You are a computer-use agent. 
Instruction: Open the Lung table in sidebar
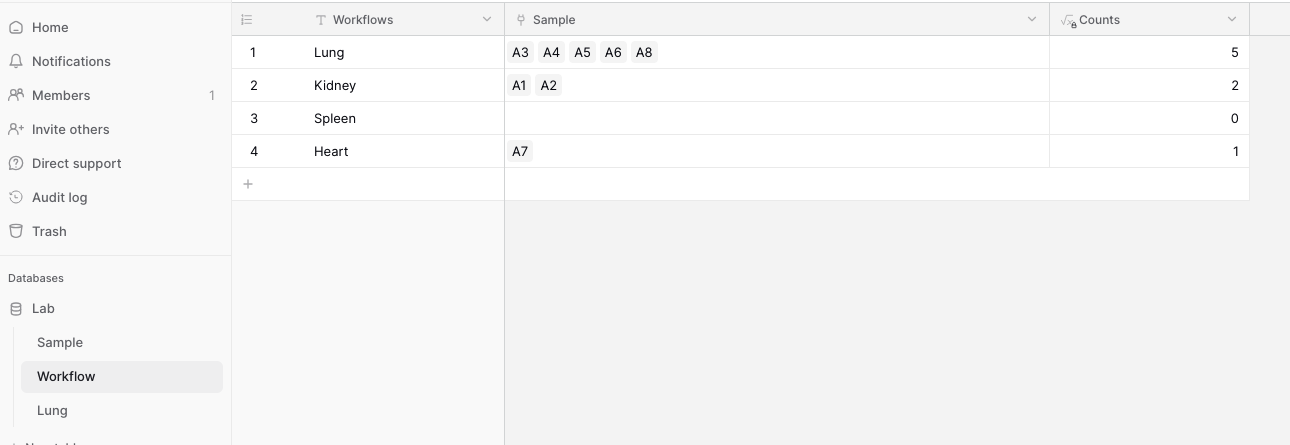(52, 410)
